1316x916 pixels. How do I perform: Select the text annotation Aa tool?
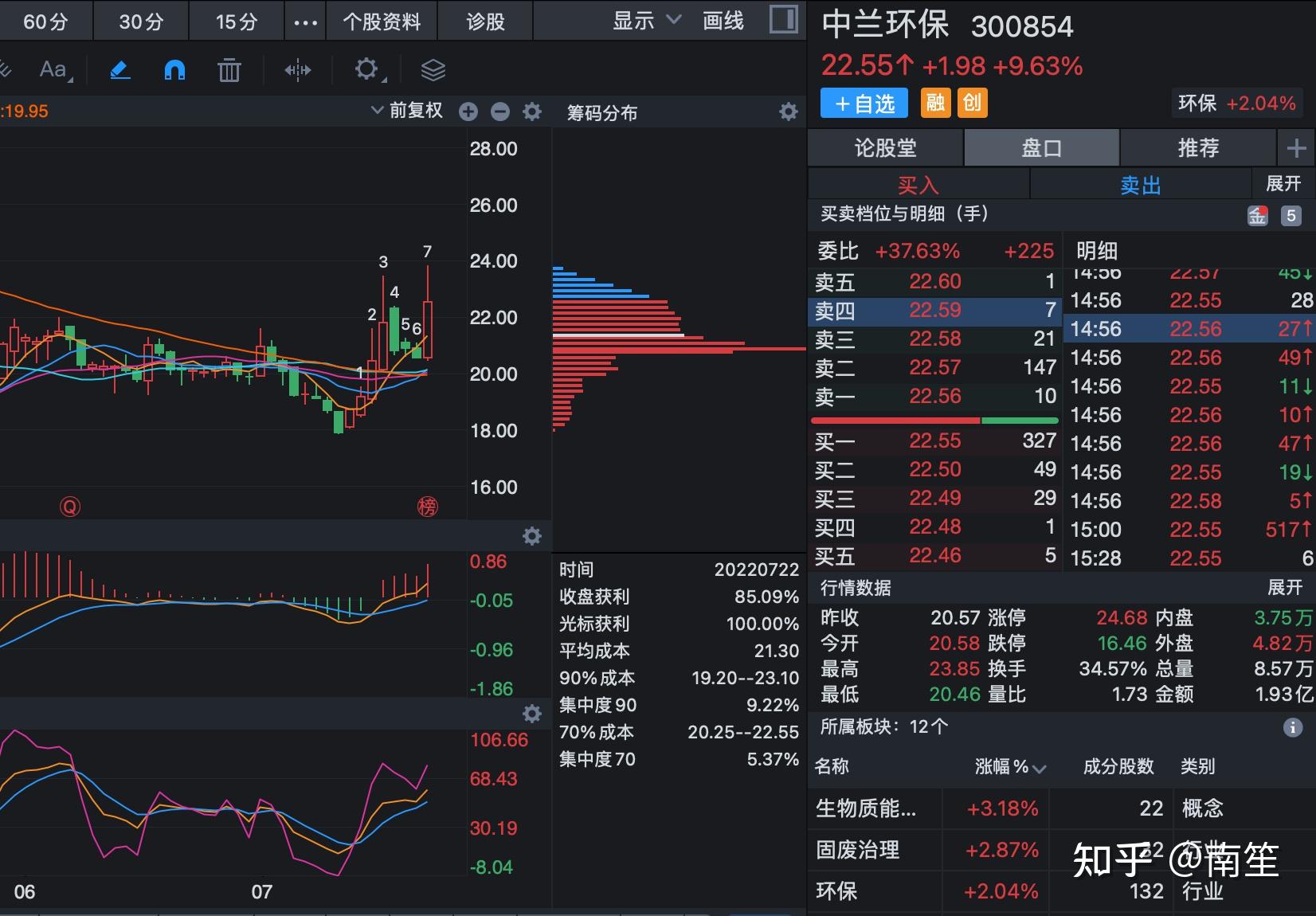click(55, 70)
